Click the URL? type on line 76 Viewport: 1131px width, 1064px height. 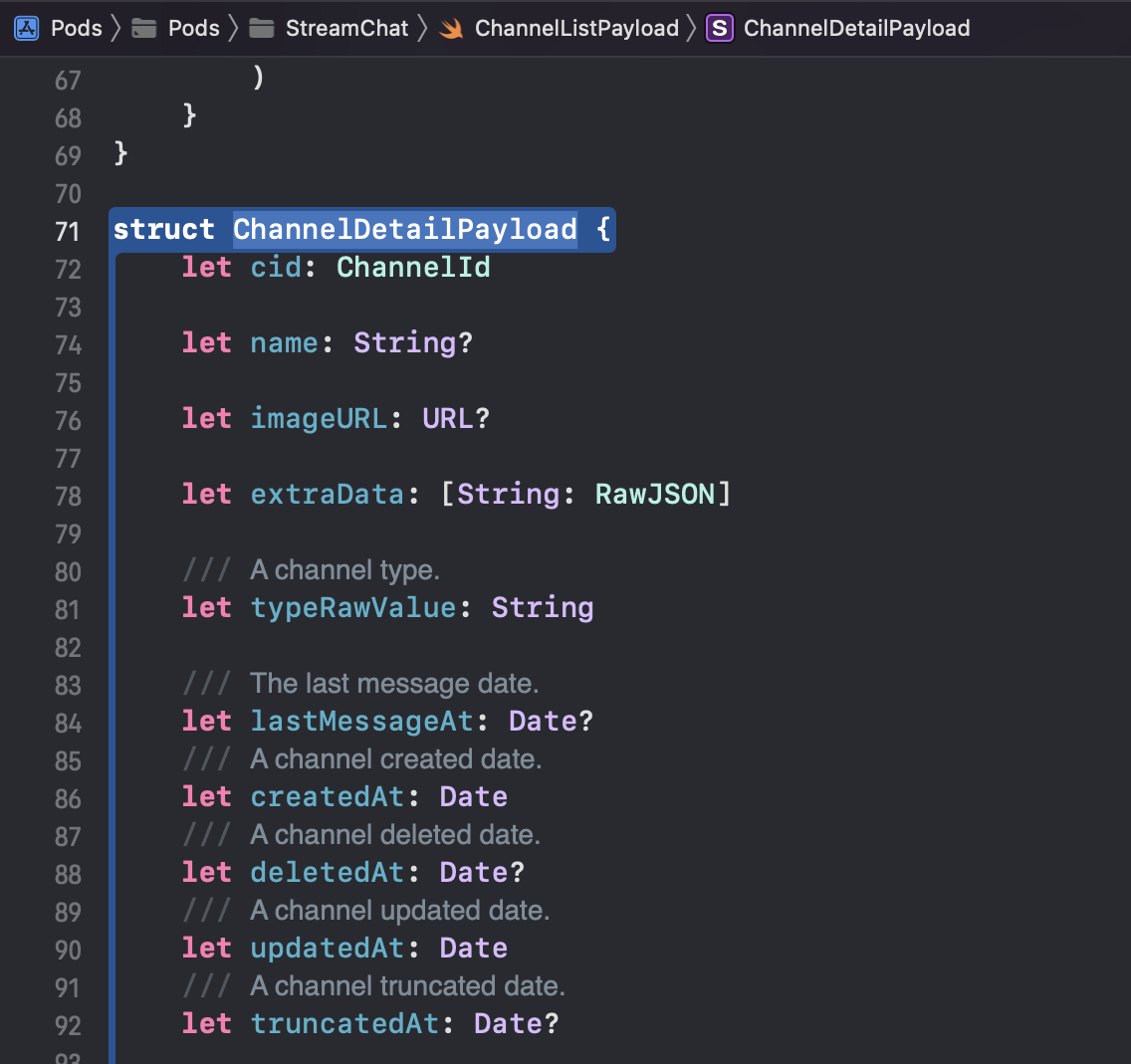pyautogui.click(x=456, y=419)
